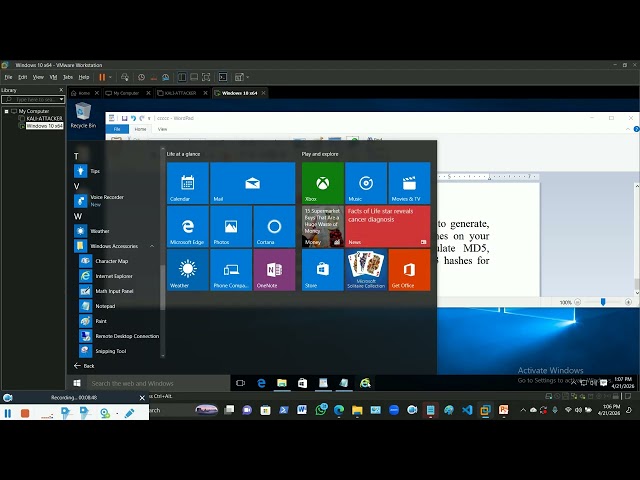Launch the Snipping Tool
Viewport: 640px width, 480px height.
tap(118, 351)
